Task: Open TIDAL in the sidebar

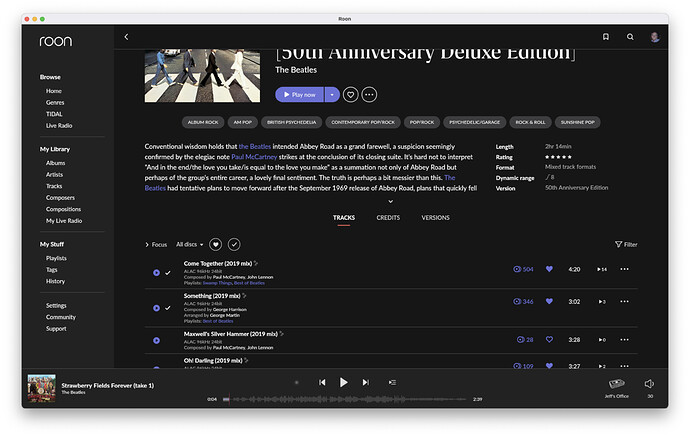Action: (x=54, y=114)
